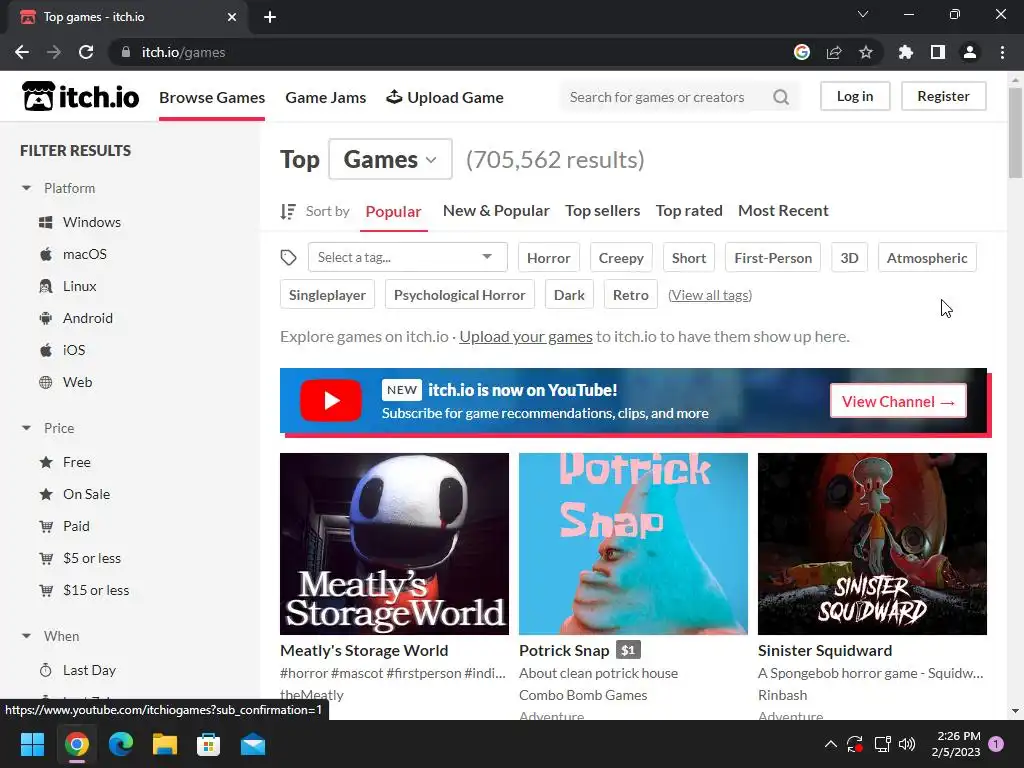This screenshot has width=1024, height=768.
Task: Open the Sinister Squidward thumbnail
Action: 872,544
